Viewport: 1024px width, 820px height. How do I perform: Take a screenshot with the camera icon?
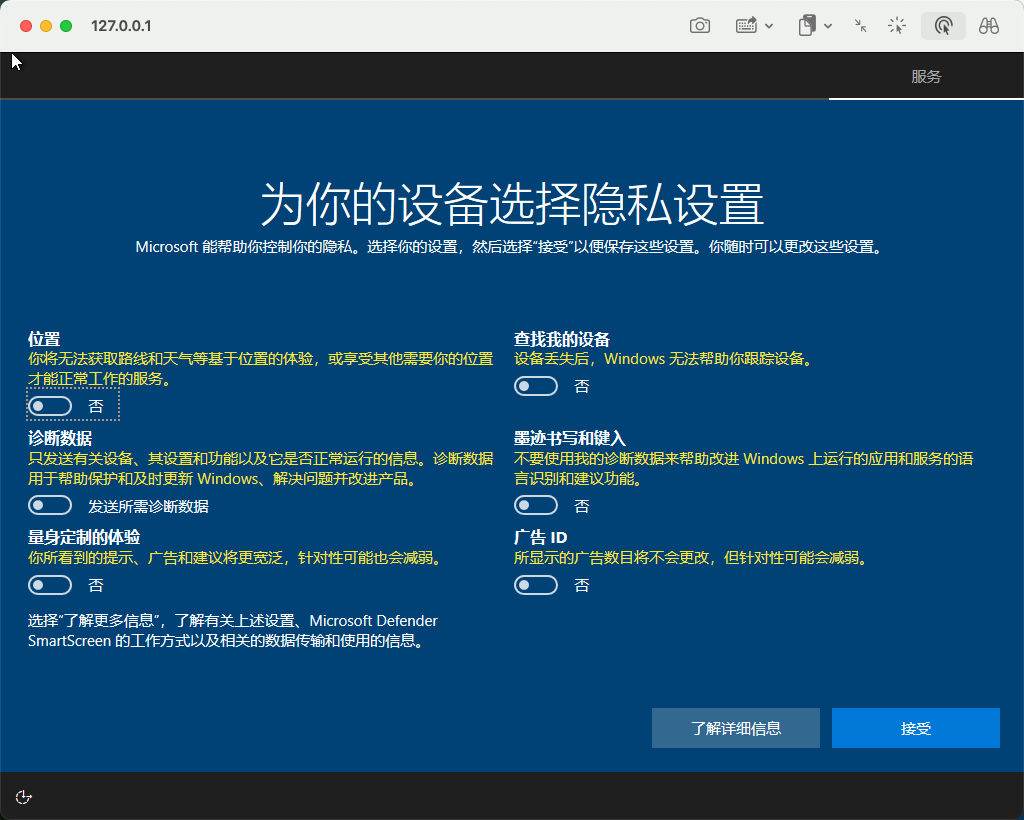pyautogui.click(x=700, y=26)
